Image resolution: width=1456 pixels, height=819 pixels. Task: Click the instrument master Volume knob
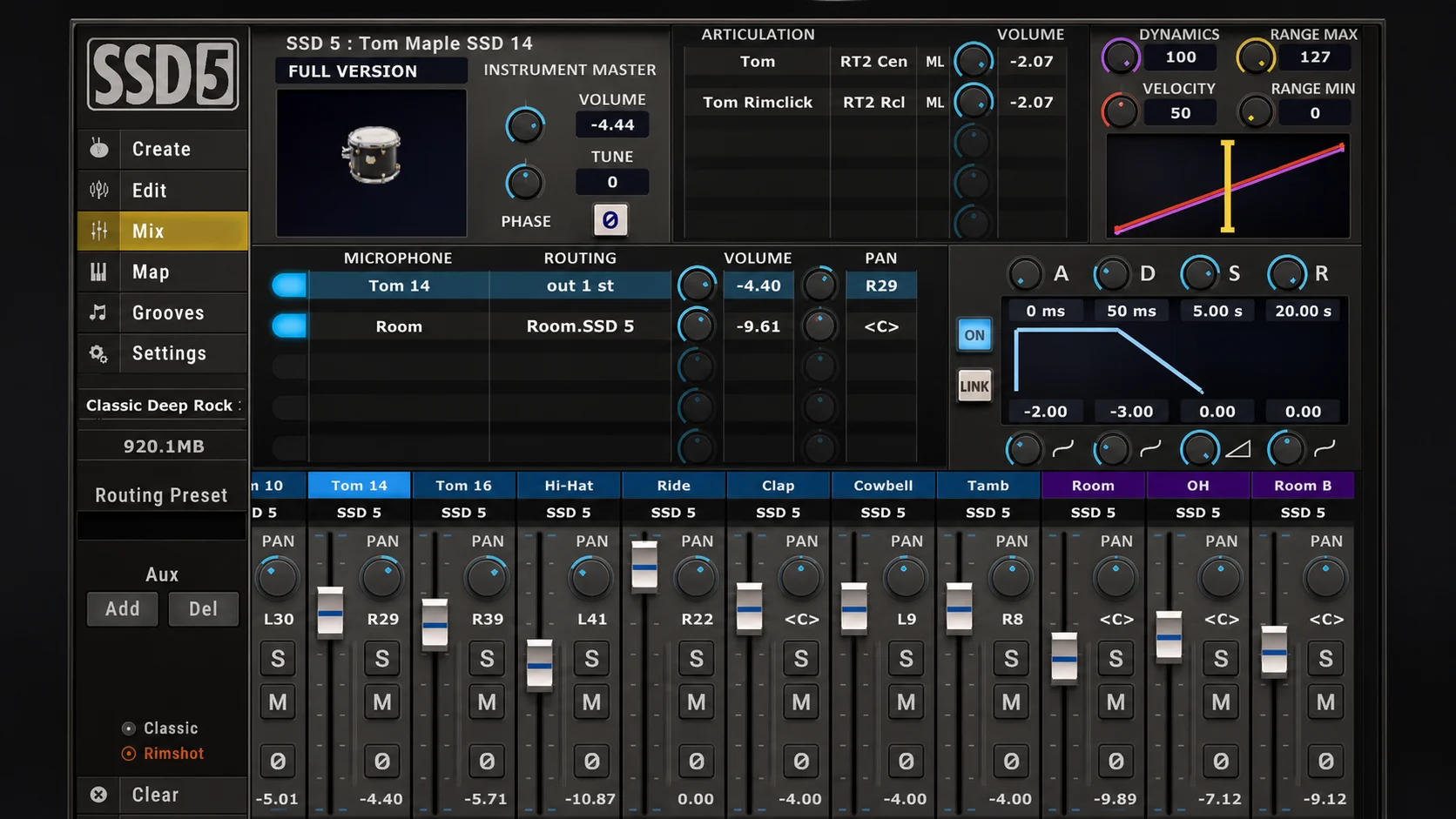525,126
